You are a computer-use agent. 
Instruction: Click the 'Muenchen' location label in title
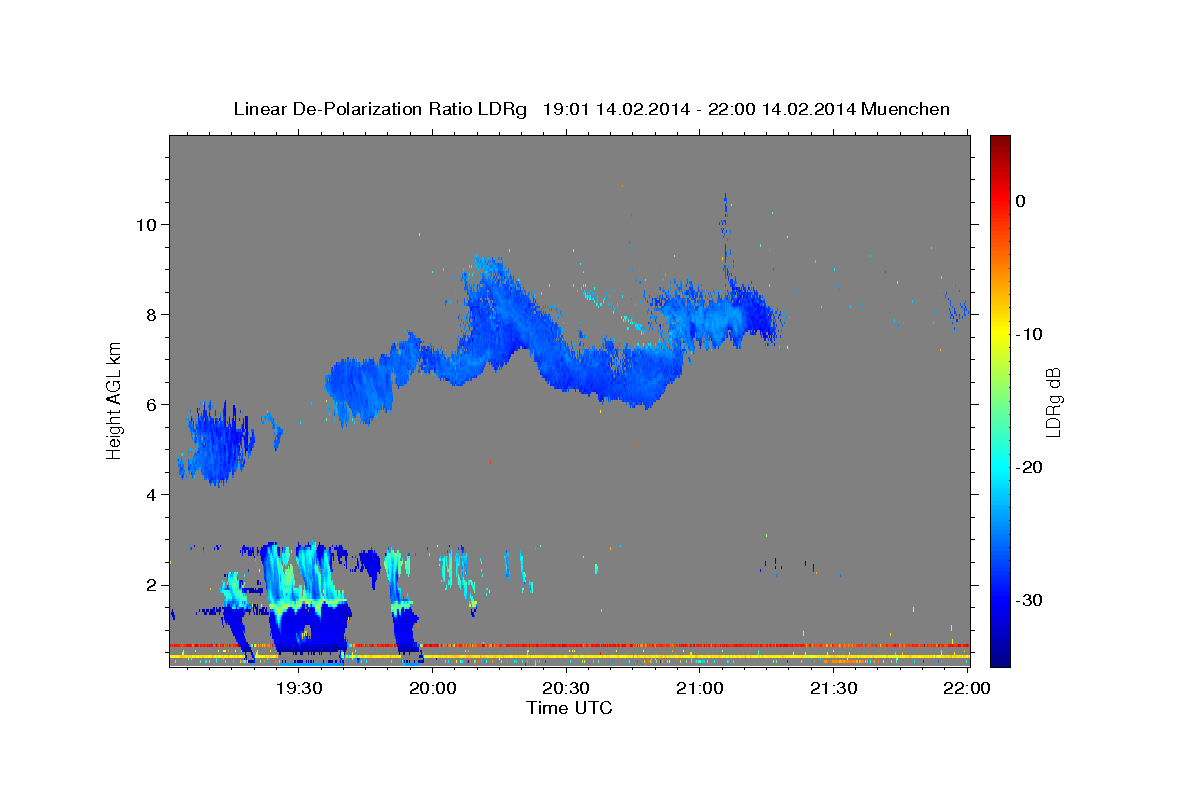[x=906, y=109]
